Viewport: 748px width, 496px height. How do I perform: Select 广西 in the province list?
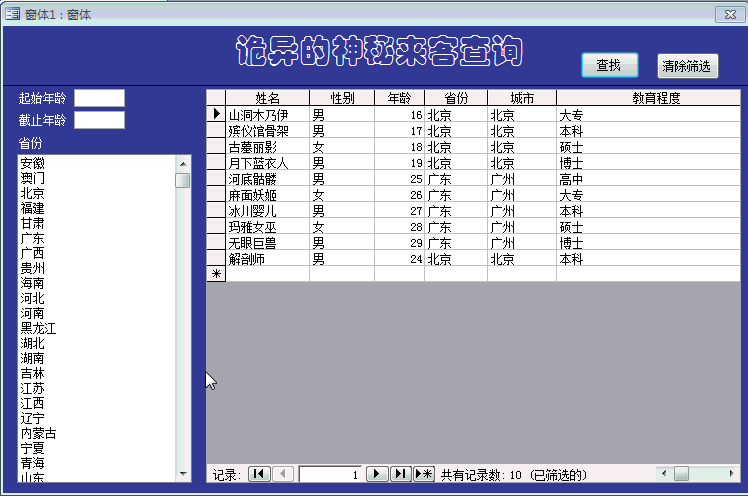click(96, 253)
